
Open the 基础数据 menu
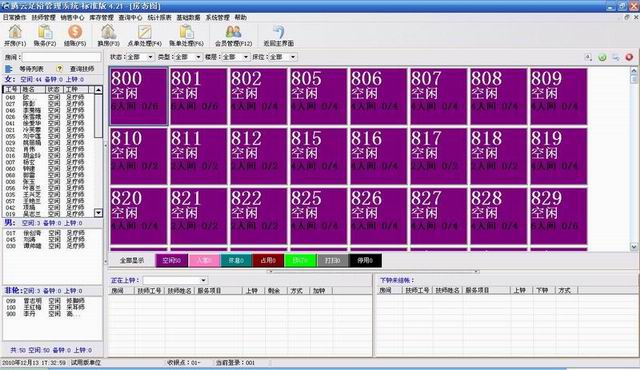(x=189, y=18)
